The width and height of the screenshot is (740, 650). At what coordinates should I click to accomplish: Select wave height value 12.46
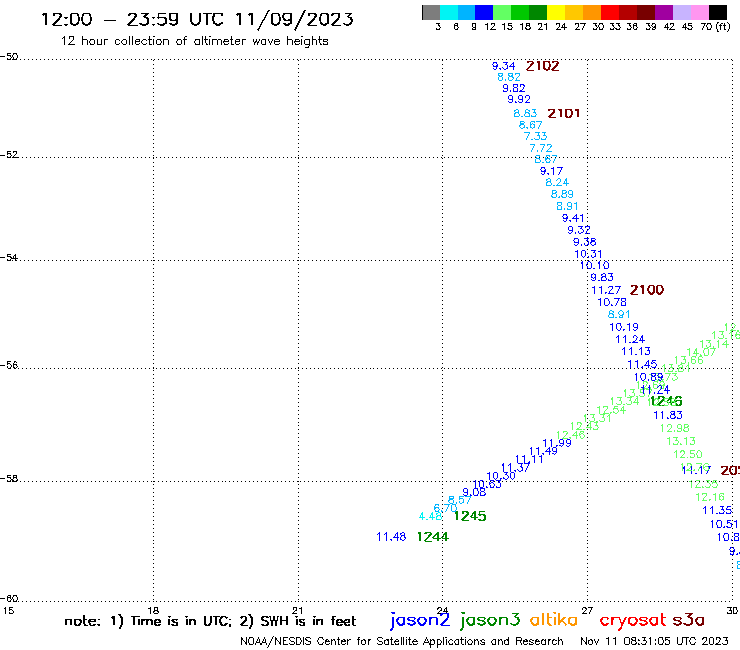coord(571,435)
